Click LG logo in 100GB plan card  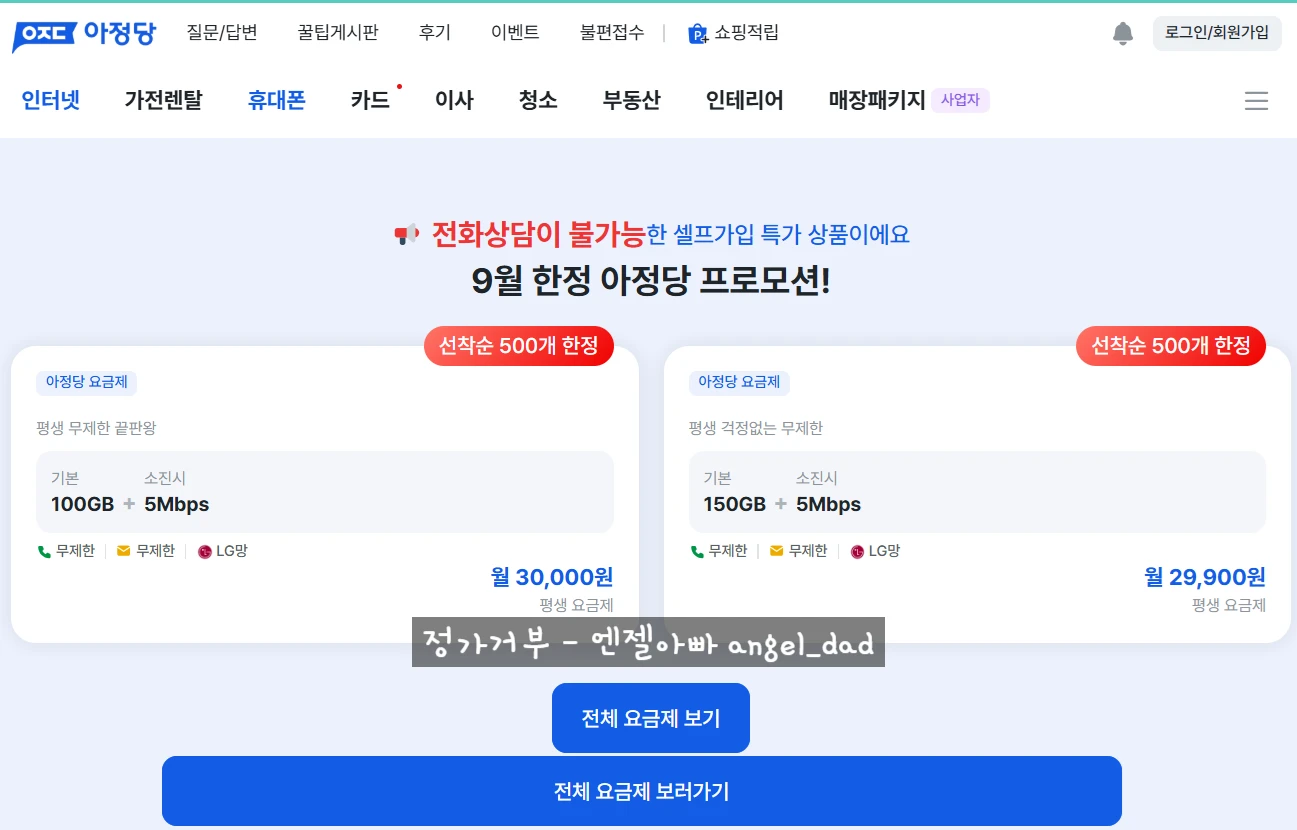[205, 551]
